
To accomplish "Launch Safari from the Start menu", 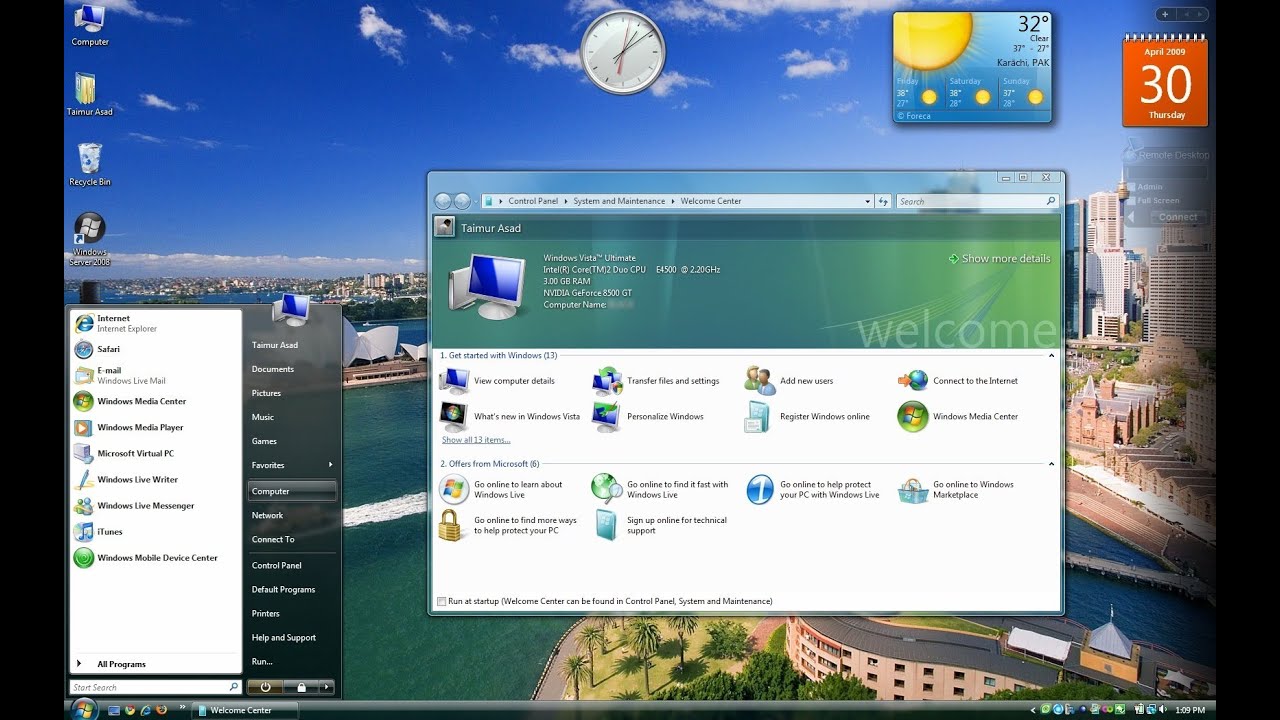I will (155, 349).
